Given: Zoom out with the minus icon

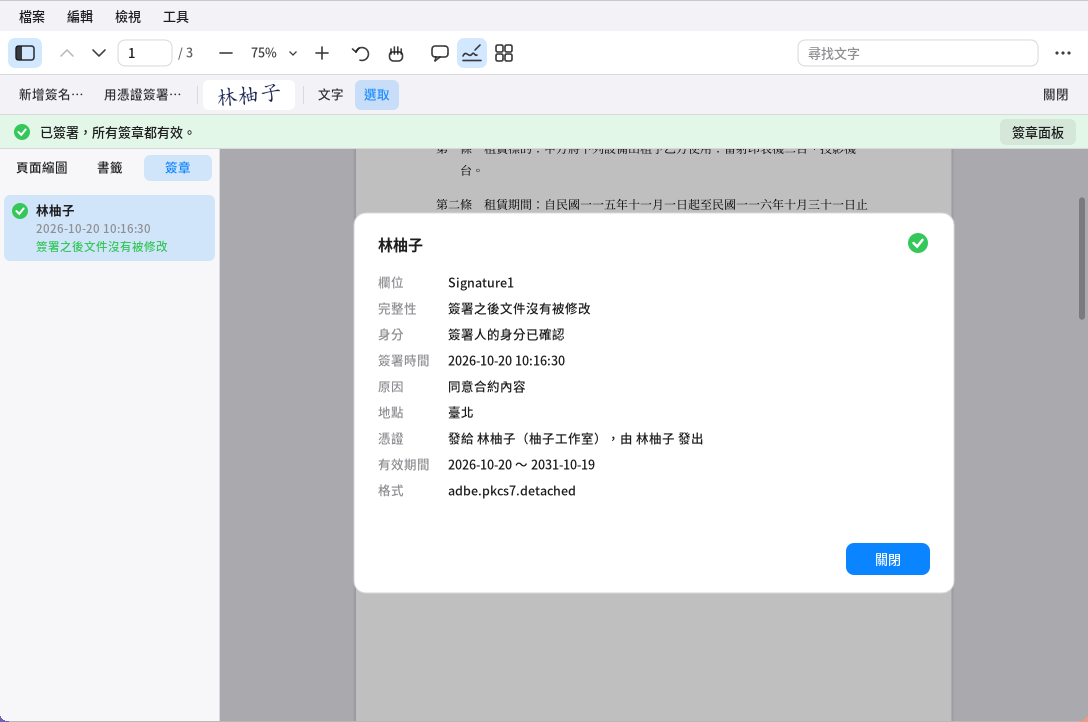Looking at the screenshot, I should (226, 53).
